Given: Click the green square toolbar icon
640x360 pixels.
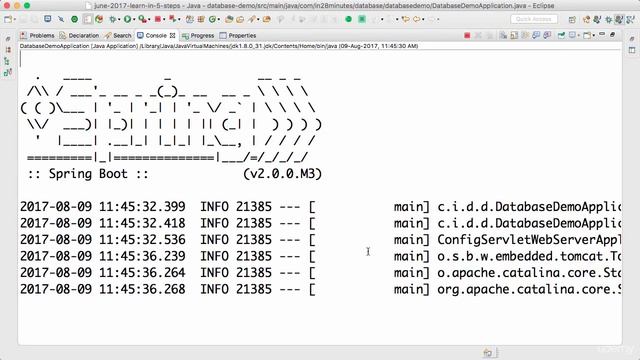Looking at the screenshot, I should click(x=362, y=19).
